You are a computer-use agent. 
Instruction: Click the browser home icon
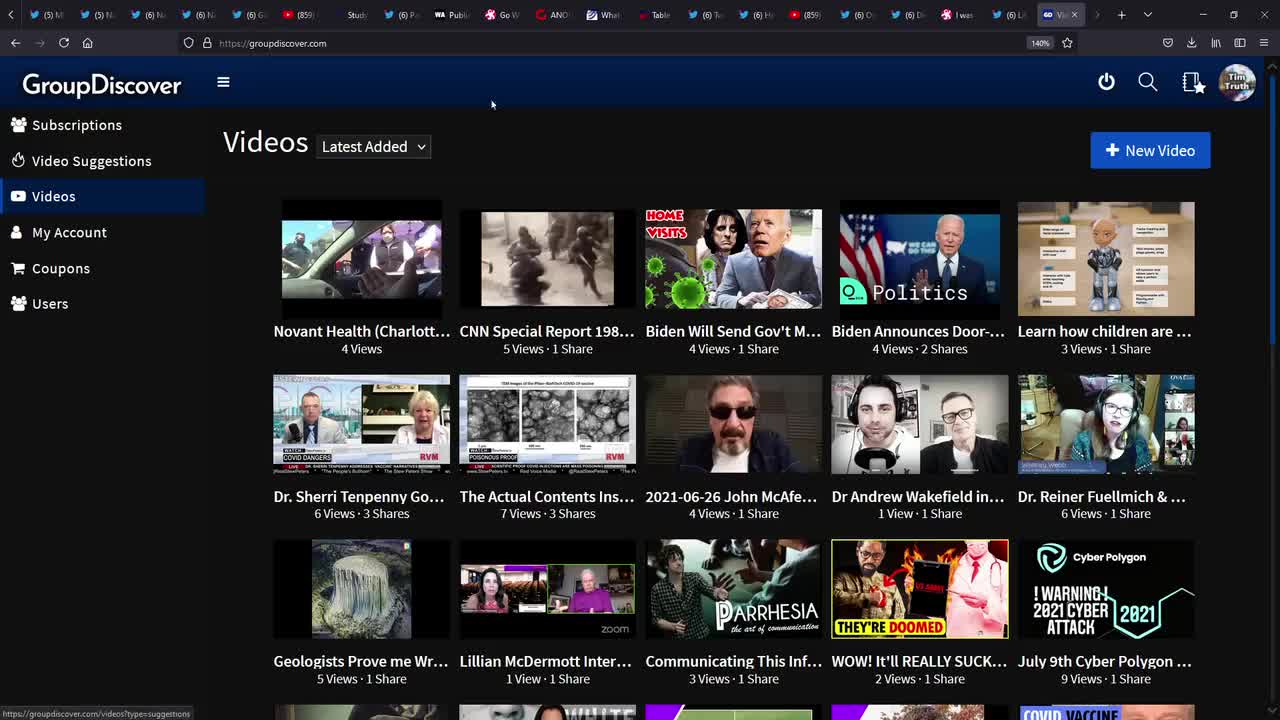pyautogui.click(x=88, y=43)
